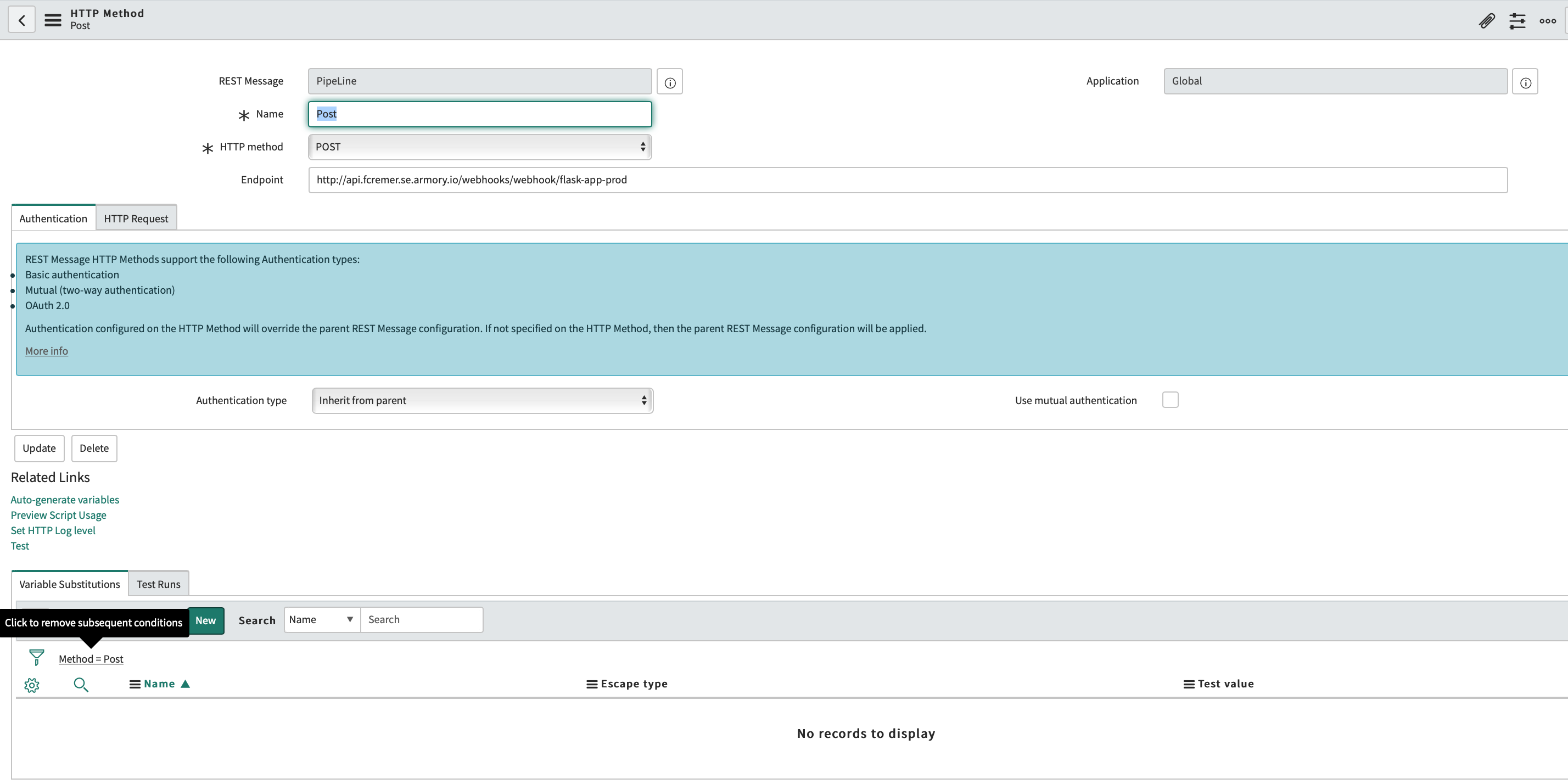Image resolution: width=1568 pixels, height=784 pixels.
Task: Open the Search field Name dropdown
Action: click(321, 620)
